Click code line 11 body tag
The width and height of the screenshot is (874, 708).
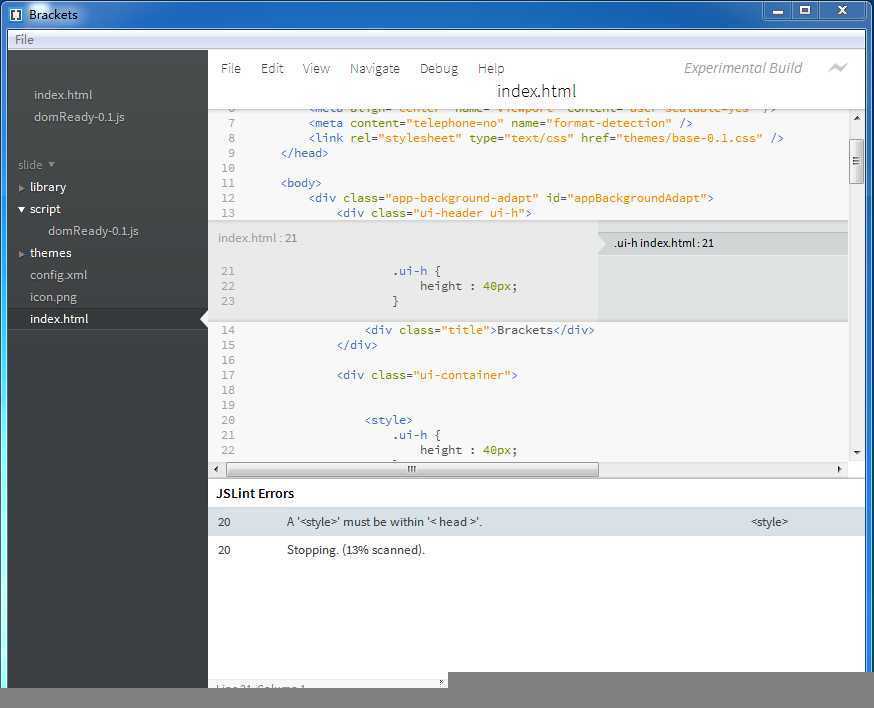click(x=301, y=183)
